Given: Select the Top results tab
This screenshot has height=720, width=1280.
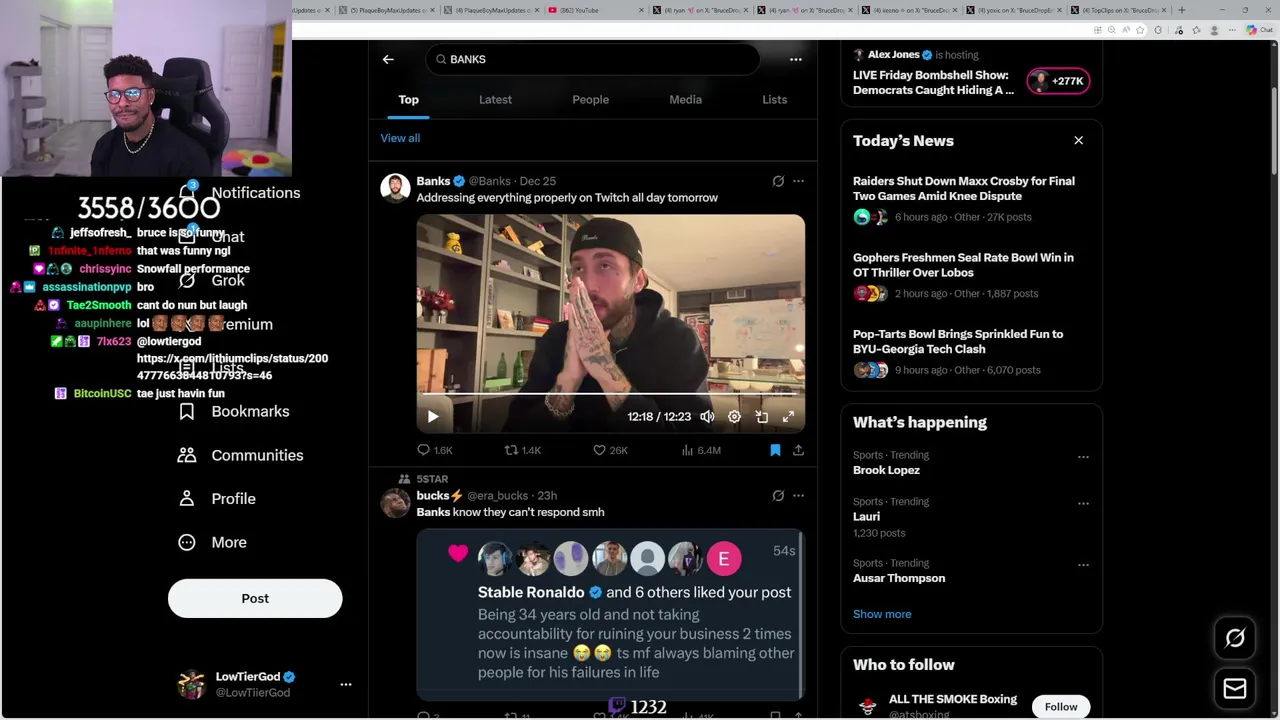Looking at the screenshot, I should tap(408, 99).
